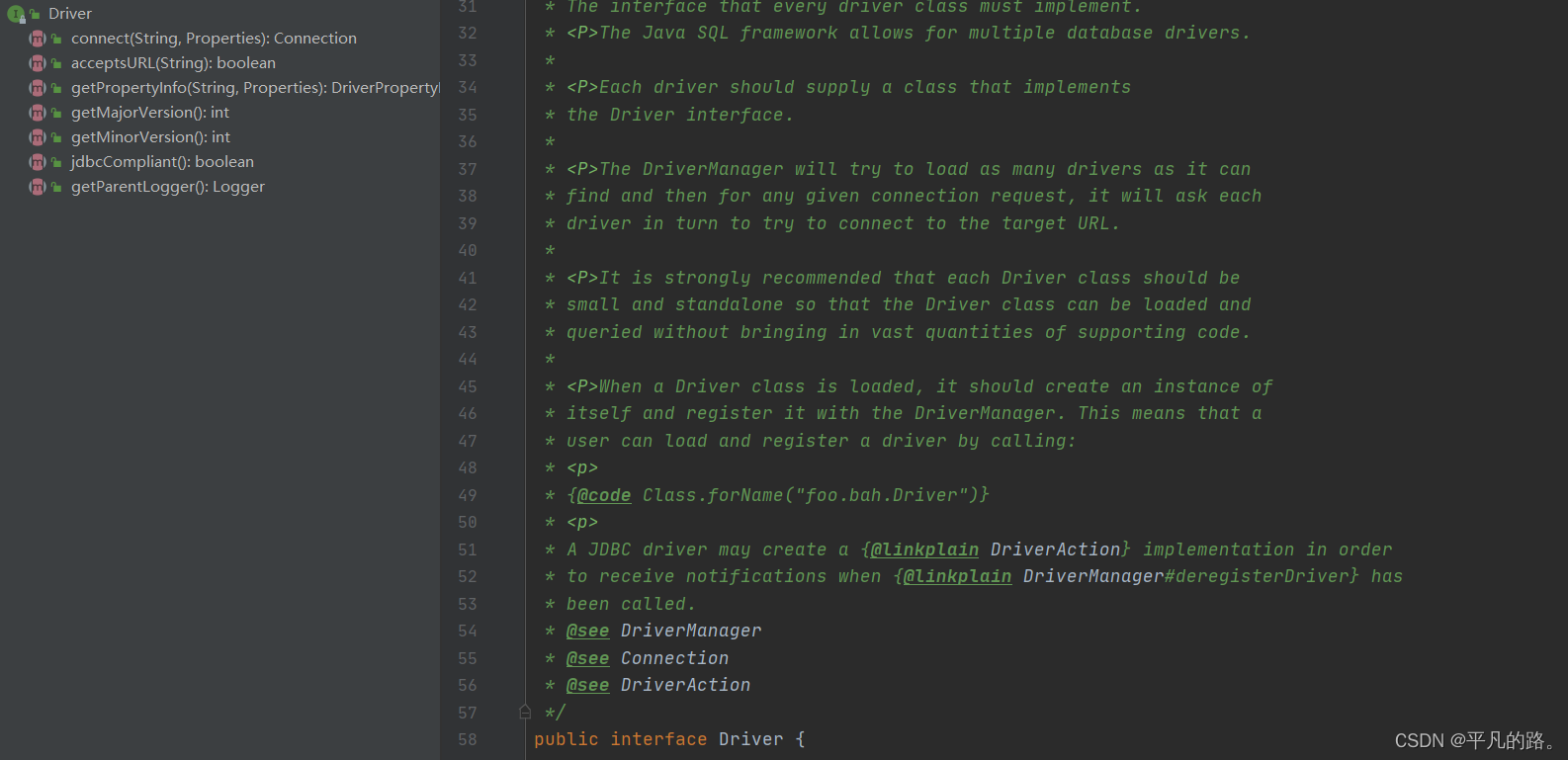The width and height of the screenshot is (1568, 760).
Task: Select getPropertyInfo(String, Properties) method
Action: 255,88
